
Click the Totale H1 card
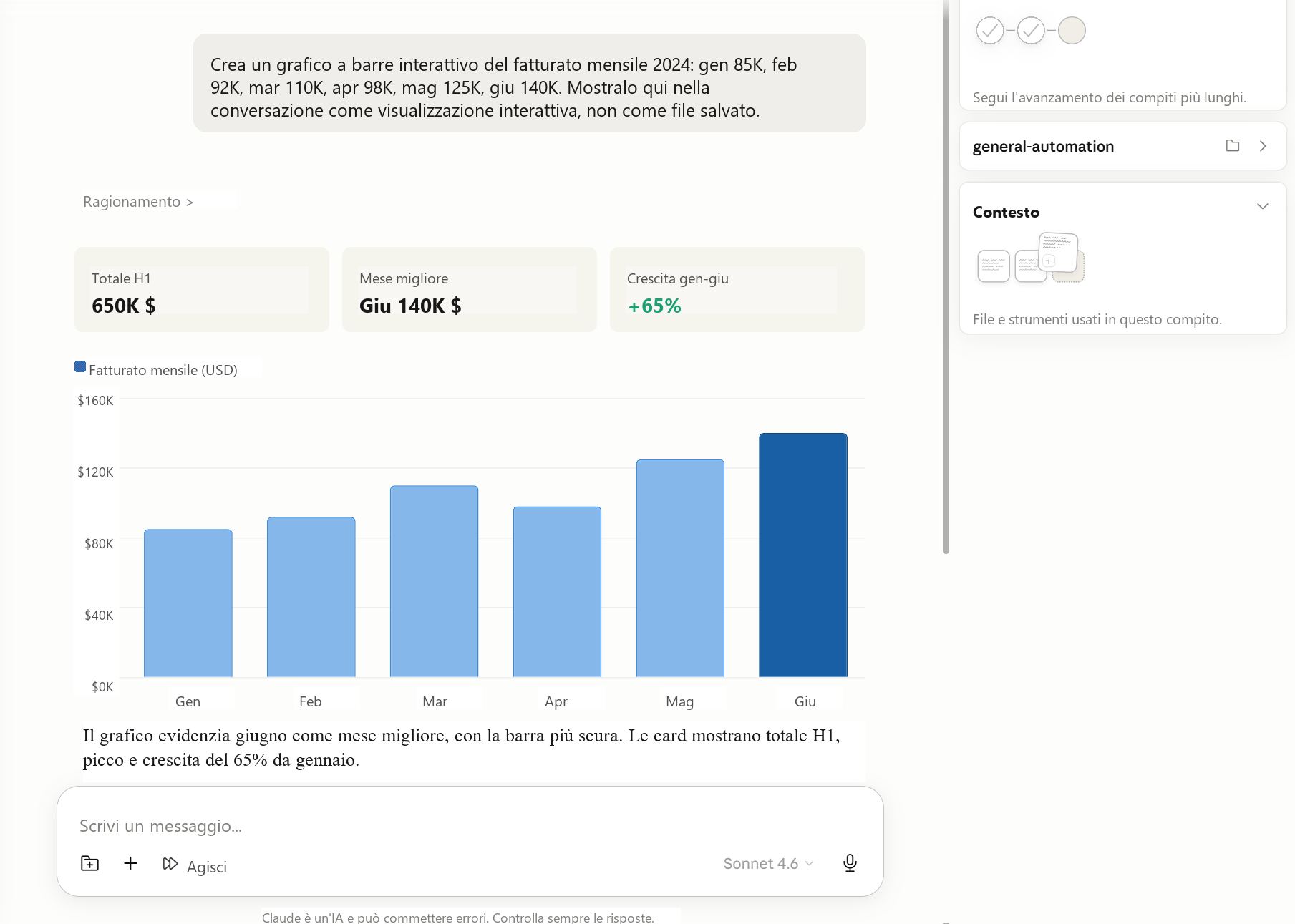(x=202, y=289)
